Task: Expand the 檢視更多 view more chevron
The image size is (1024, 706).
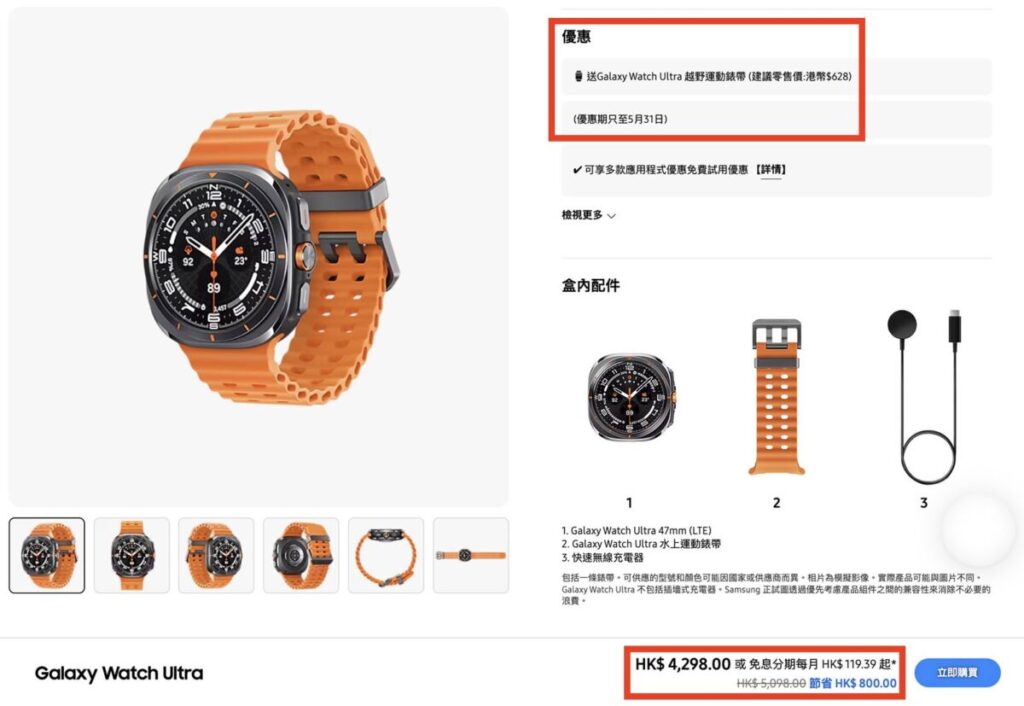Action: point(611,216)
